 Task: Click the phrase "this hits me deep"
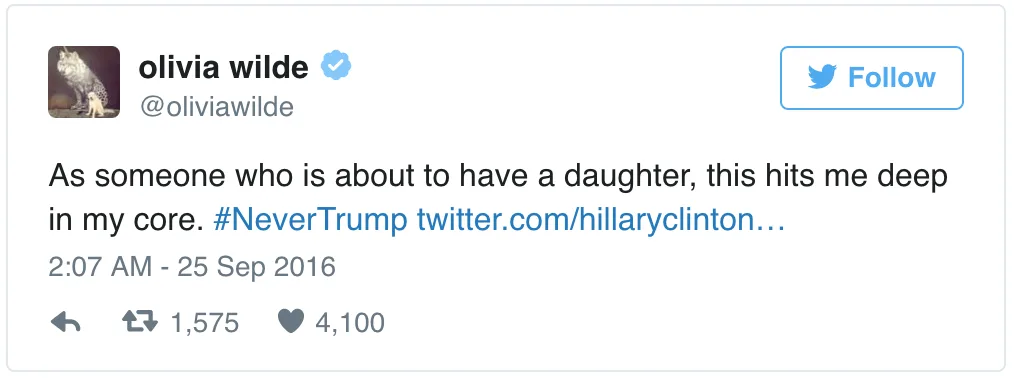coord(827,176)
